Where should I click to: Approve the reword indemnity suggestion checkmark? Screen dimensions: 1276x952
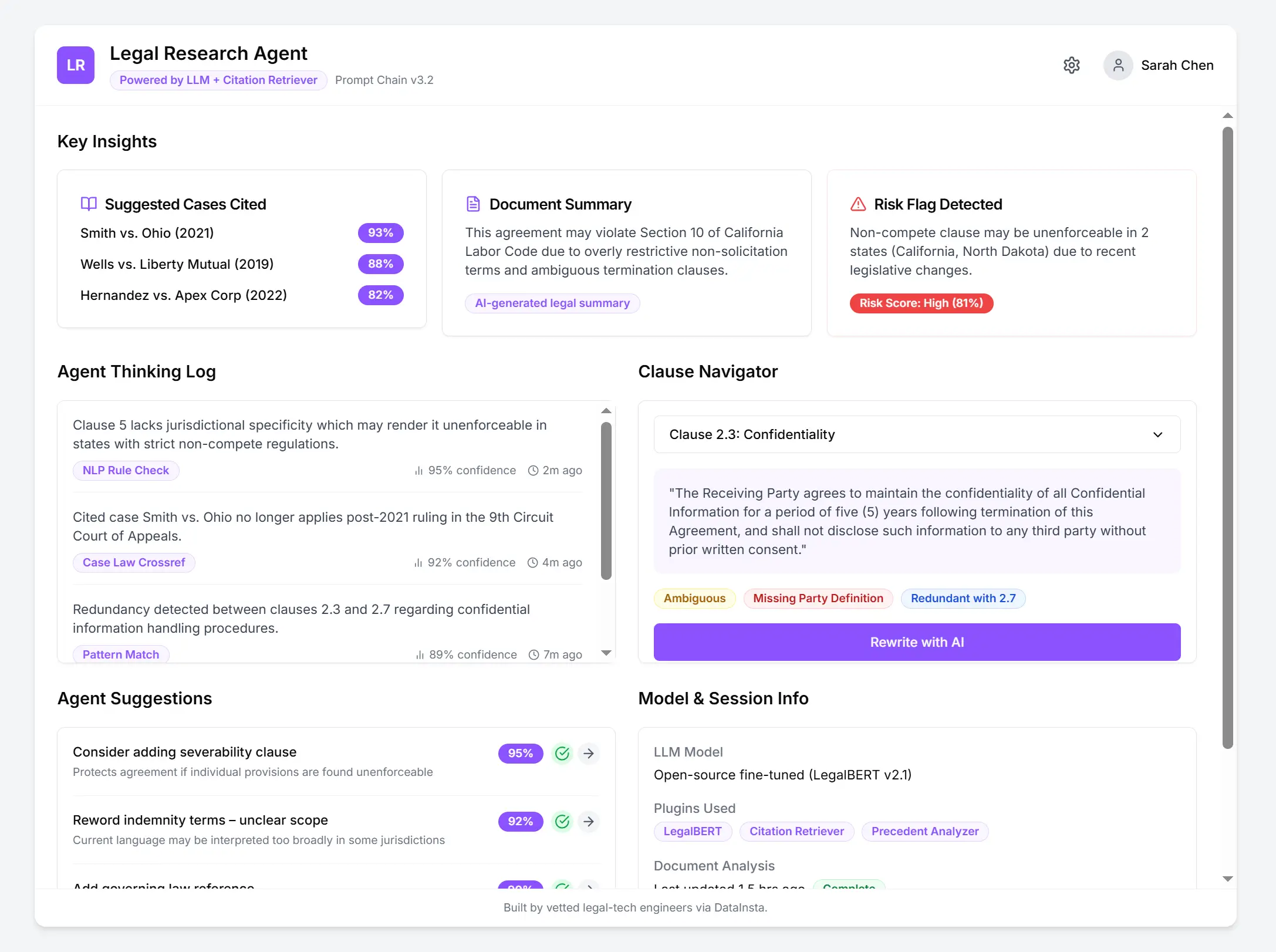tap(562, 822)
